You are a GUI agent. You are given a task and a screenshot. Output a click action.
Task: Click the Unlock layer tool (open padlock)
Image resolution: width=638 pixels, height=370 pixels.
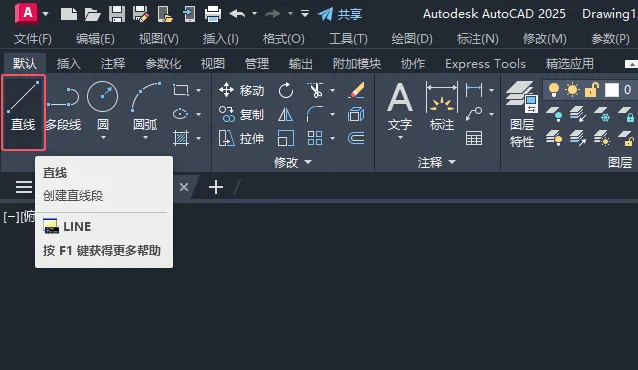626,138
